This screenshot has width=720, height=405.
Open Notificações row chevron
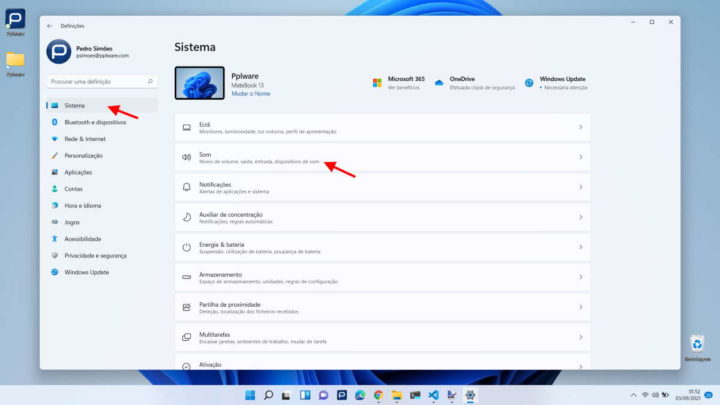[x=580, y=187]
